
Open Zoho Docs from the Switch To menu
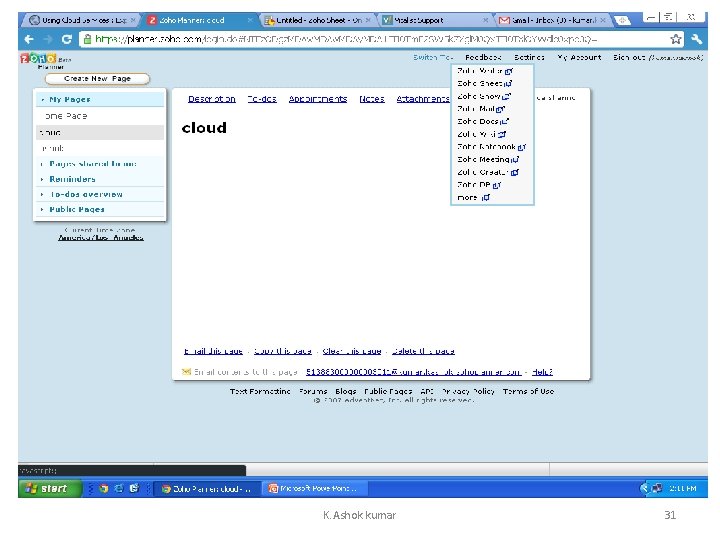pos(483,122)
